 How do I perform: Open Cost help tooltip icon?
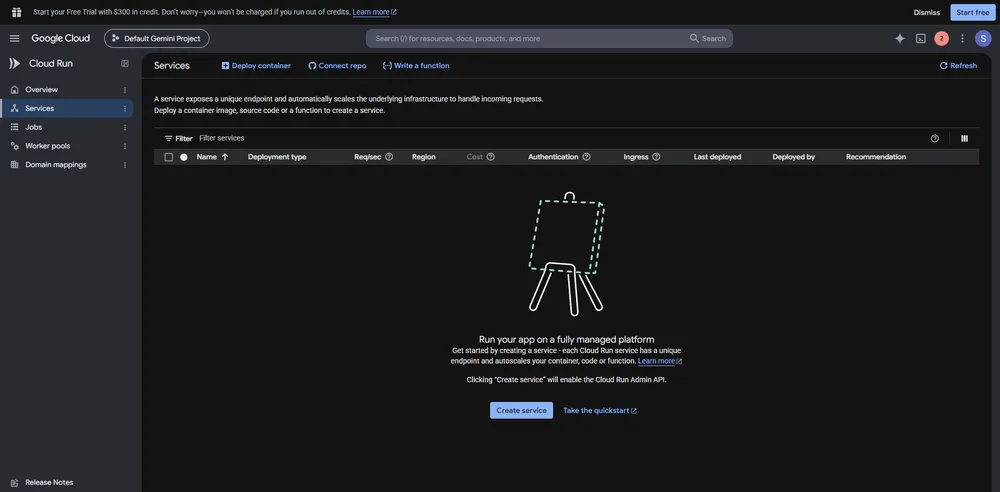point(490,157)
